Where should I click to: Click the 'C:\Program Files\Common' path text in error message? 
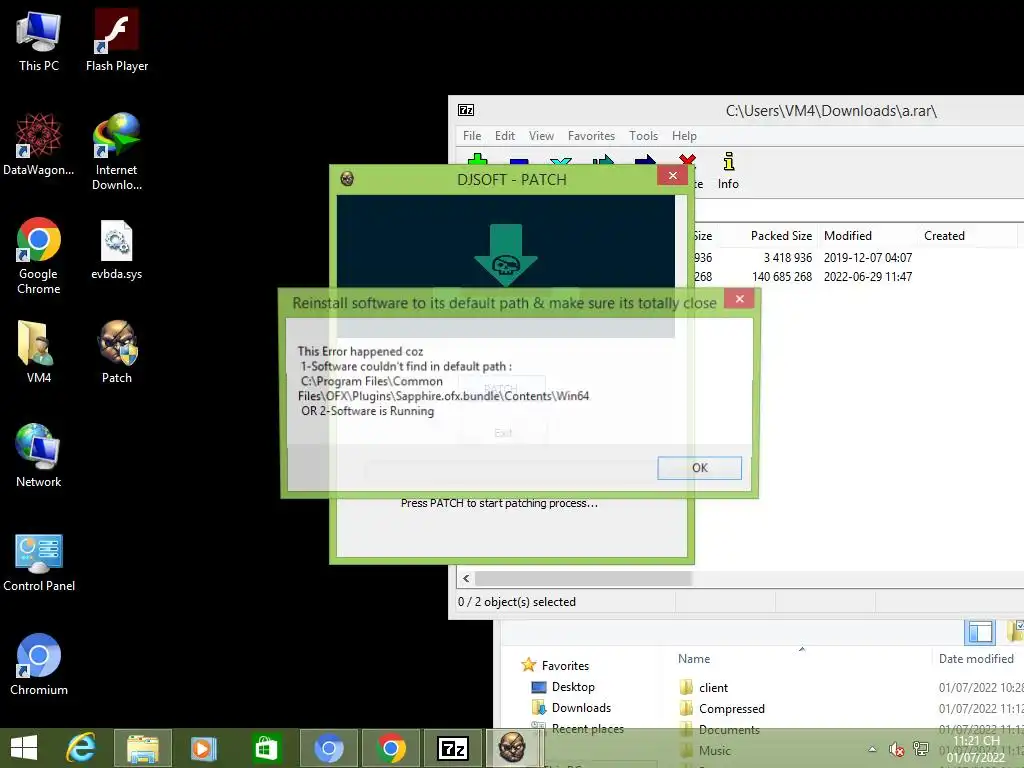372,381
